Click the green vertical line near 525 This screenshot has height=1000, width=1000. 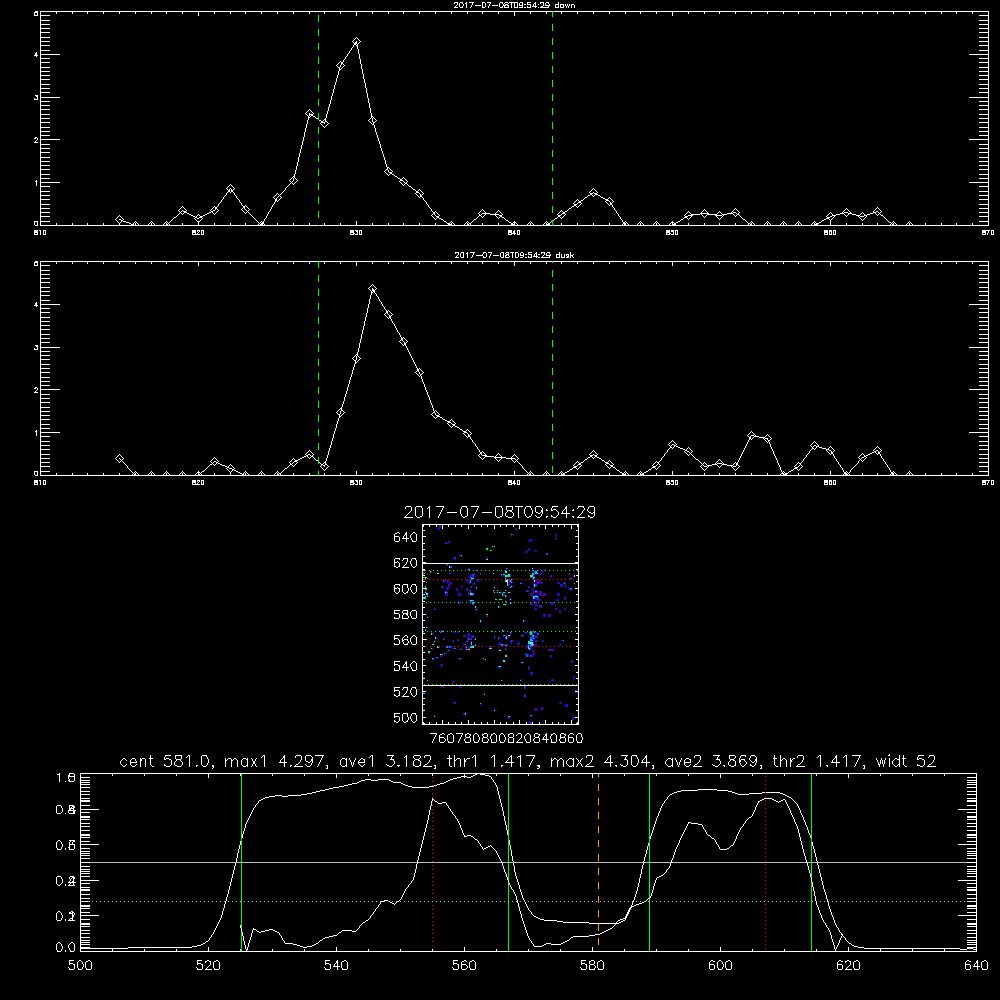pyautogui.click(x=241, y=861)
